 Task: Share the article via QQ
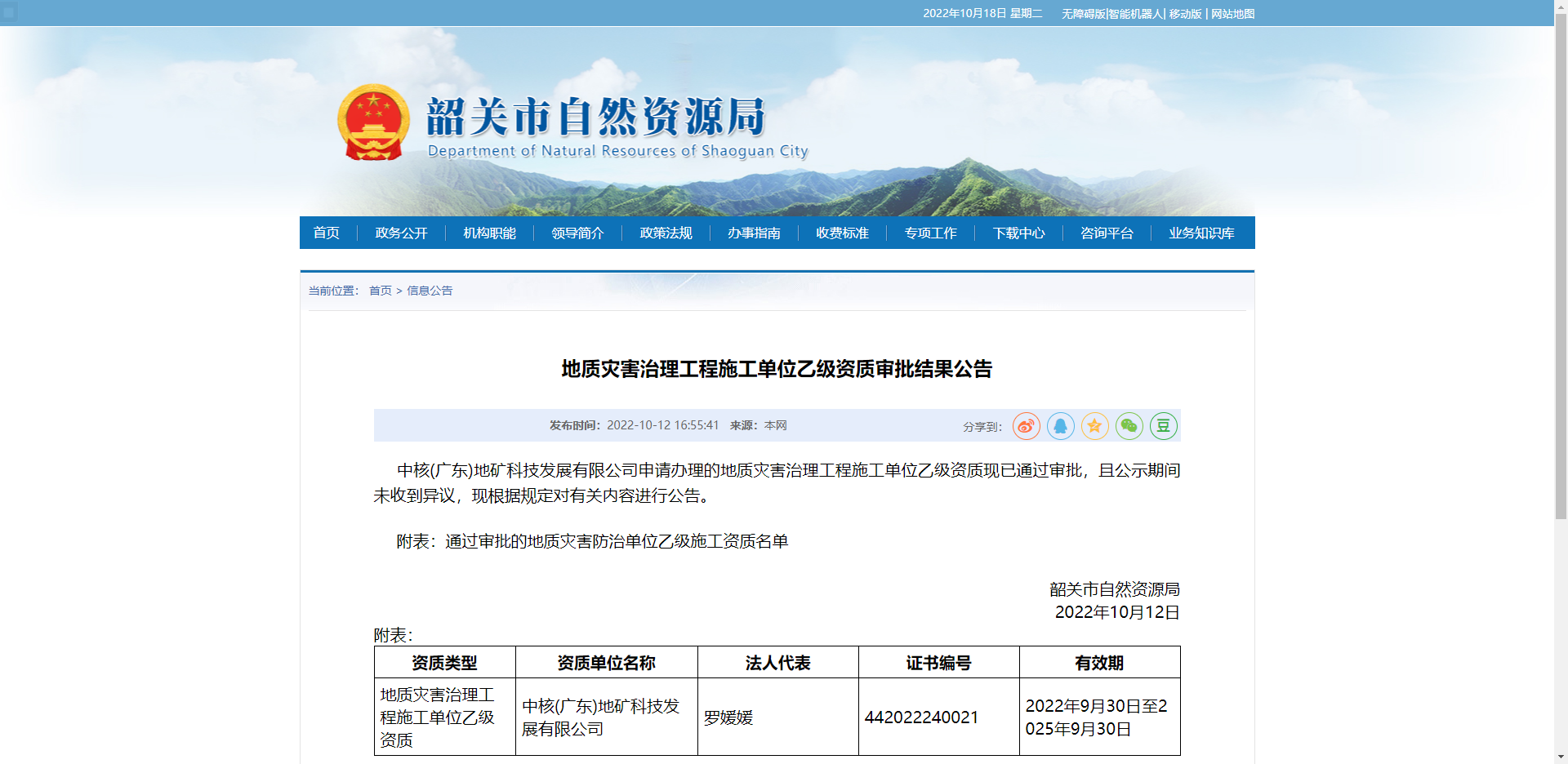click(x=1060, y=425)
